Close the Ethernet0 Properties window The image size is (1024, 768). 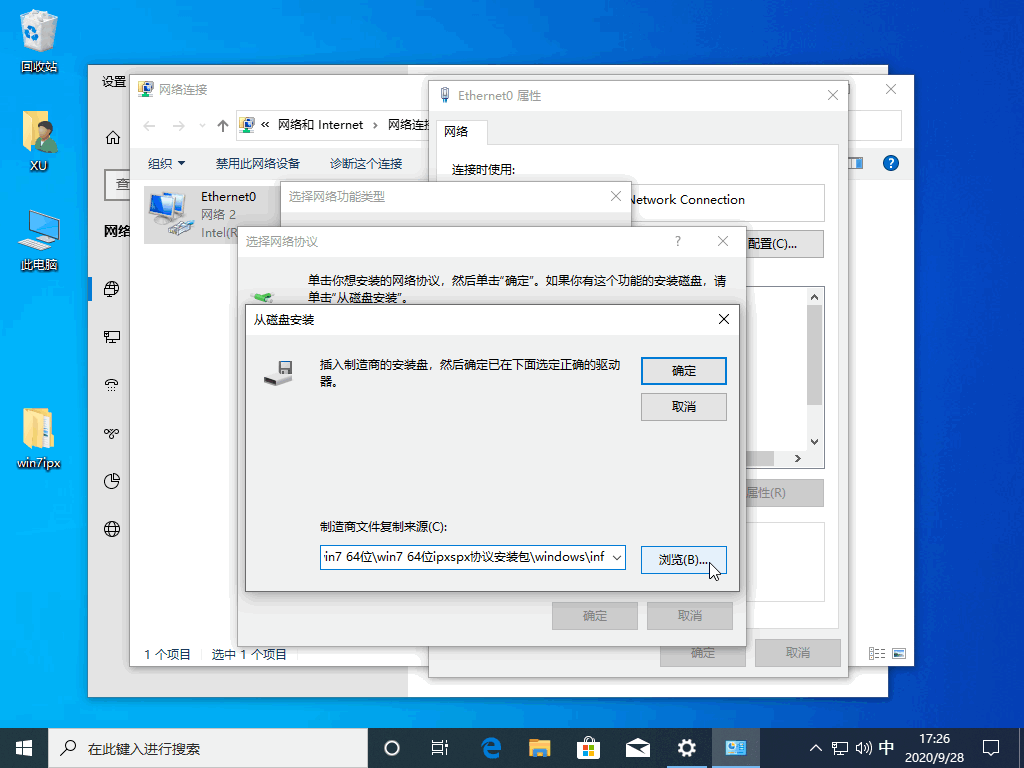click(x=833, y=95)
